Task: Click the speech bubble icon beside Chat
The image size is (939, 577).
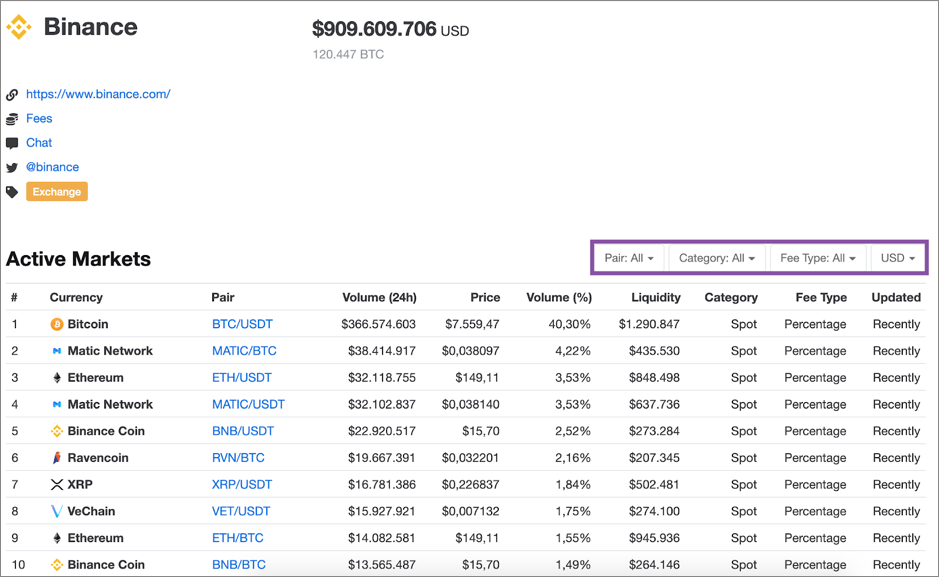Action: coord(12,143)
